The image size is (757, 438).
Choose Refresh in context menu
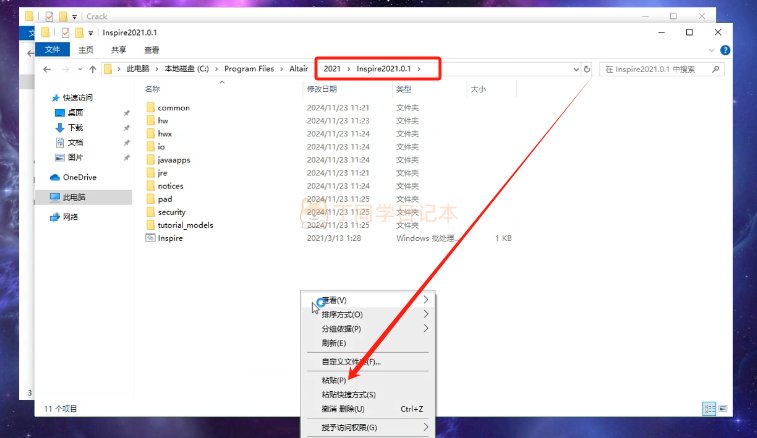368,343
